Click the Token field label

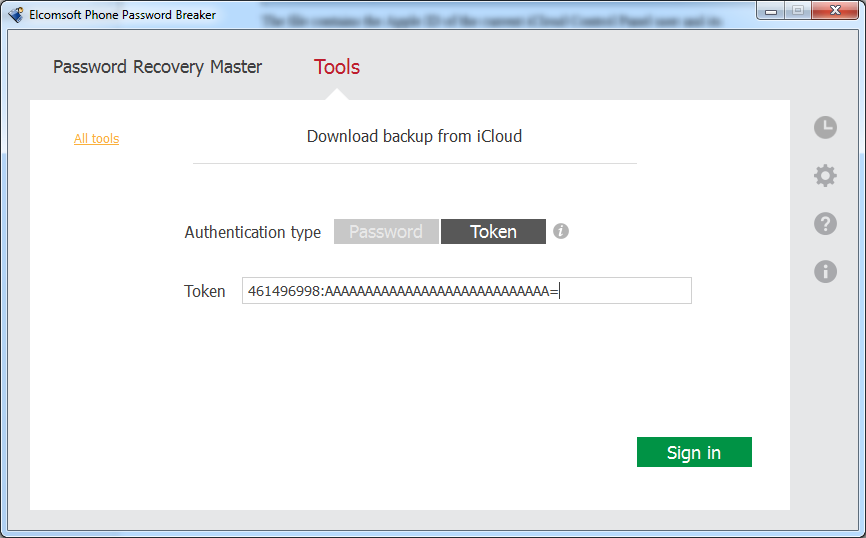(x=204, y=291)
